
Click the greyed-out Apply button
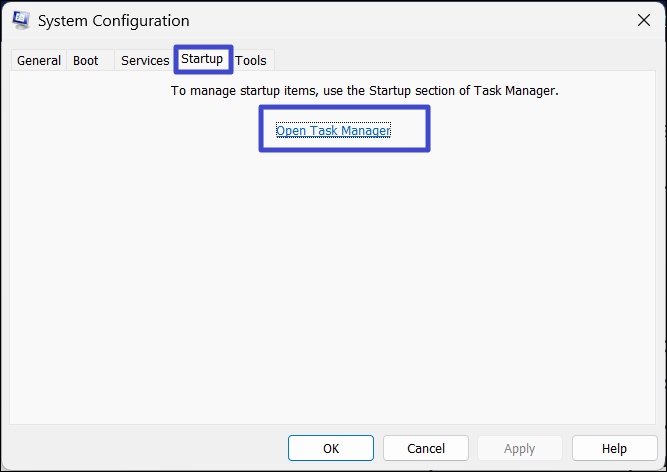[520, 448]
